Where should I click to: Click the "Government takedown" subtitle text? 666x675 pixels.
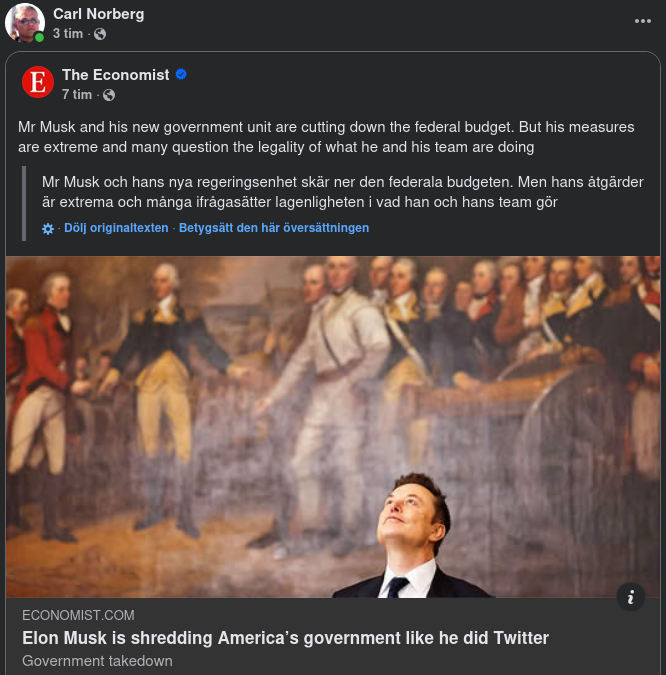coord(97,661)
